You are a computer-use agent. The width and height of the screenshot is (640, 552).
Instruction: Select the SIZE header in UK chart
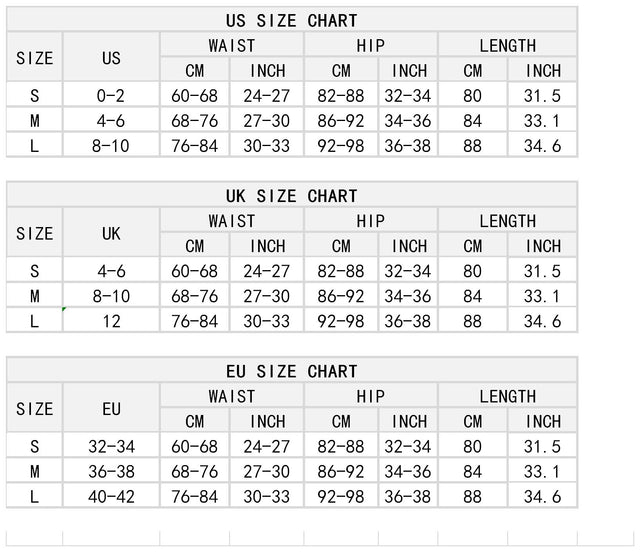pos(35,233)
